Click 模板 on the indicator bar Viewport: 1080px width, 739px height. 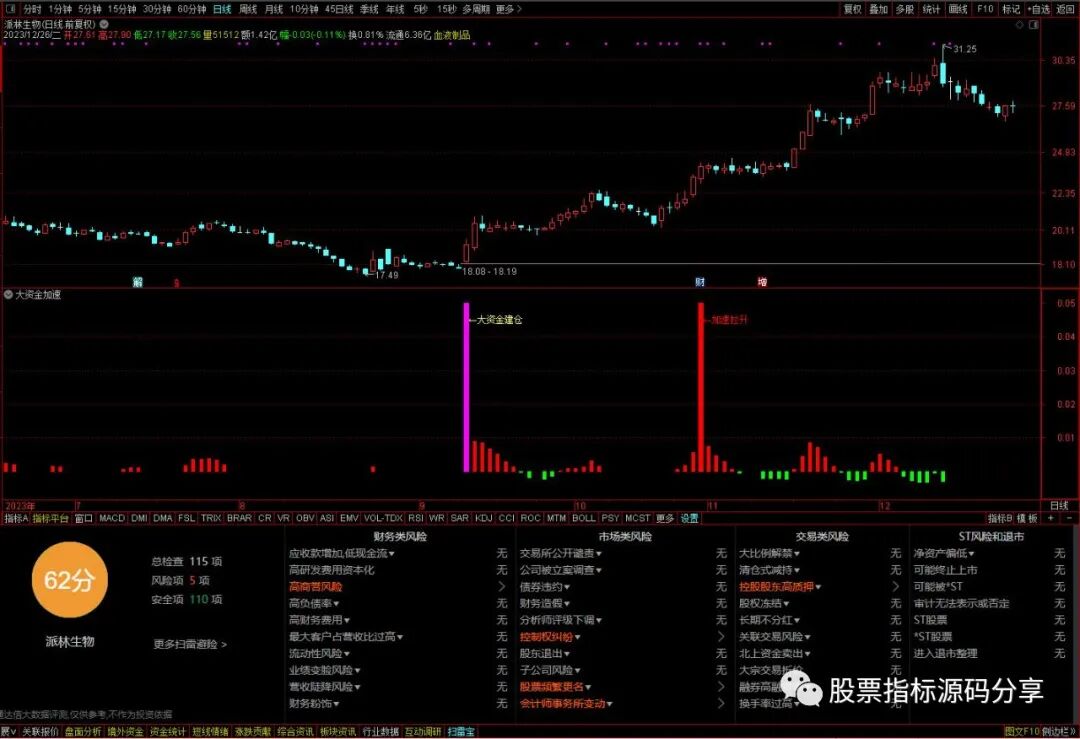(x=1027, y=518)
